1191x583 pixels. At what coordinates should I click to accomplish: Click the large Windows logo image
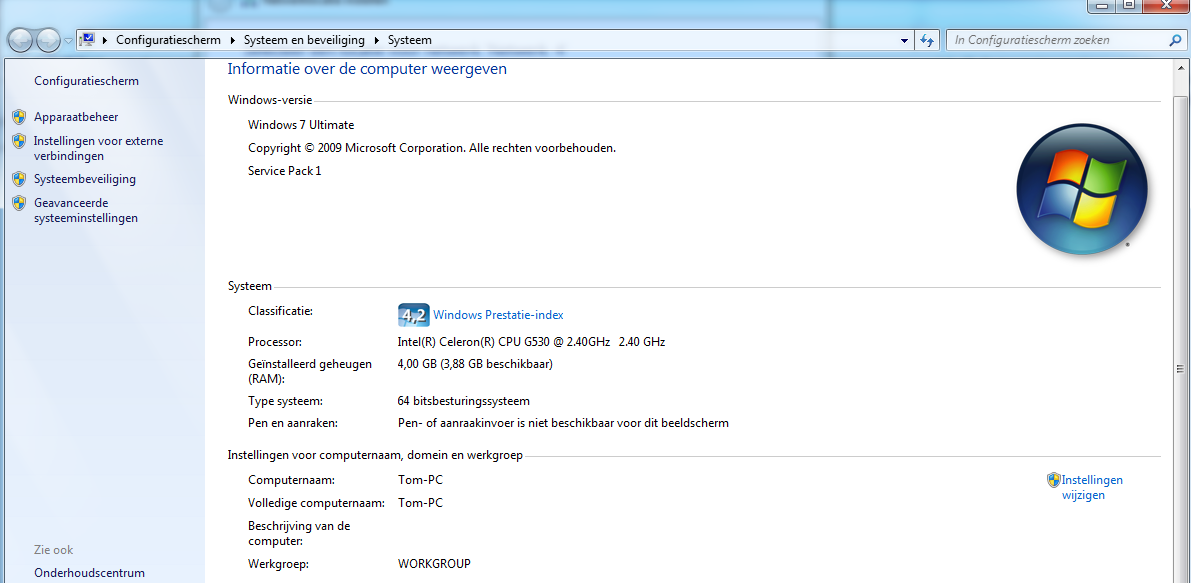coord(1082,188)
